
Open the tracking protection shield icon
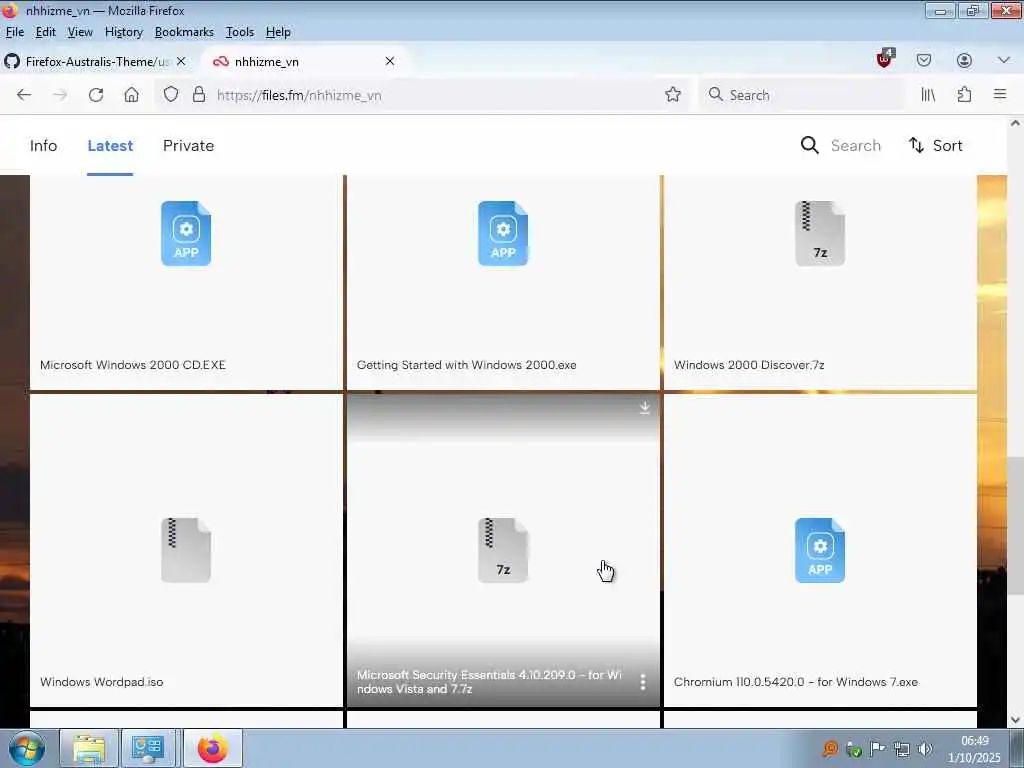pos(170,95)
